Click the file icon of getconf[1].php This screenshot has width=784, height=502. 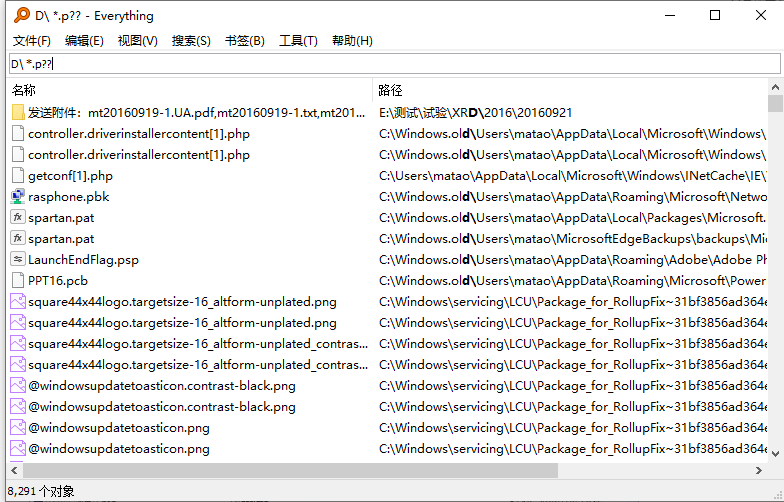18,176
